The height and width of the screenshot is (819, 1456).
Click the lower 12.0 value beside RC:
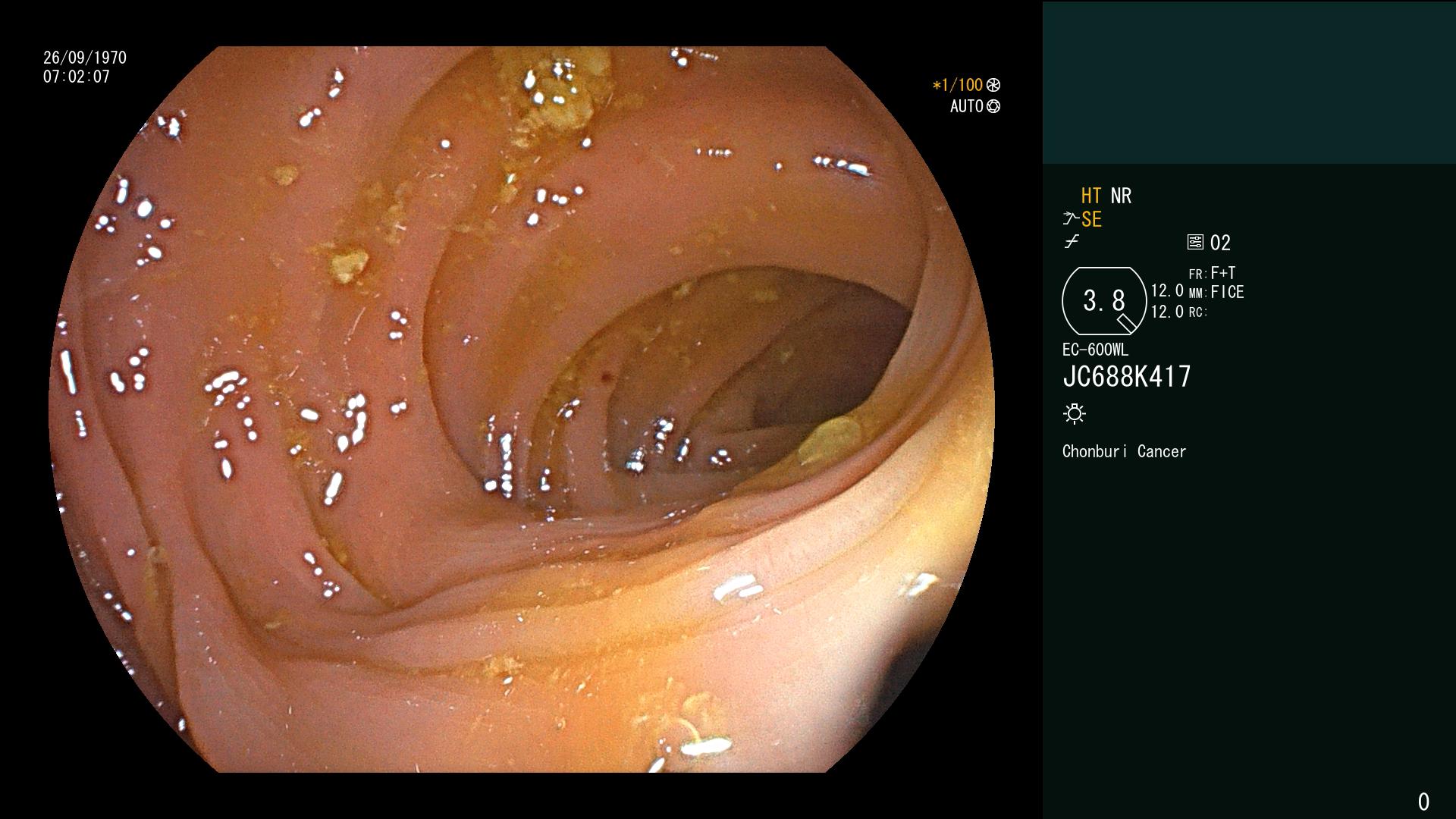click(x=1167, y=312)
